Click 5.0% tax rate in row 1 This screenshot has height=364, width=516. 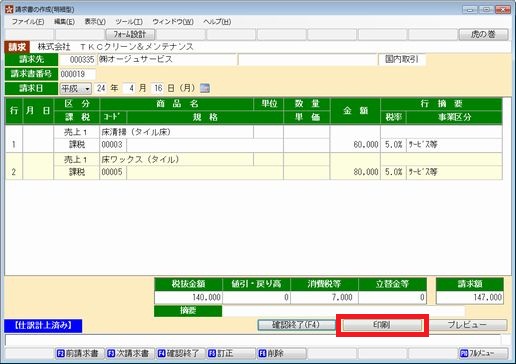point(393,145)
